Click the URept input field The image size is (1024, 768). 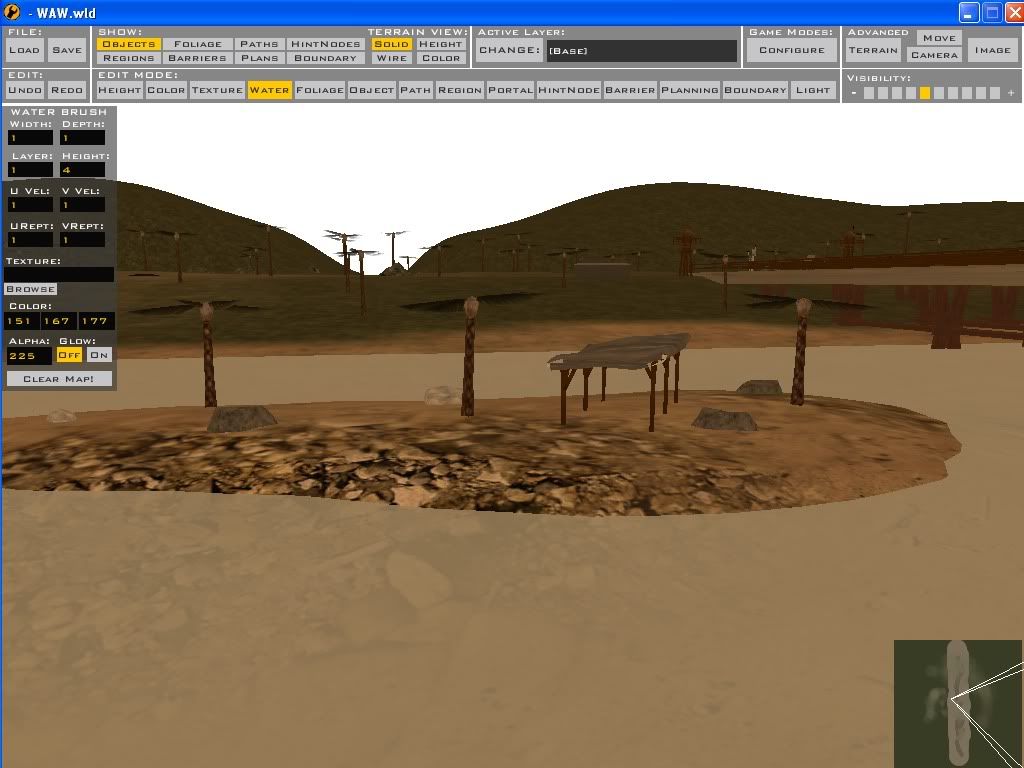pyautogui.click(x=30, y=240)
